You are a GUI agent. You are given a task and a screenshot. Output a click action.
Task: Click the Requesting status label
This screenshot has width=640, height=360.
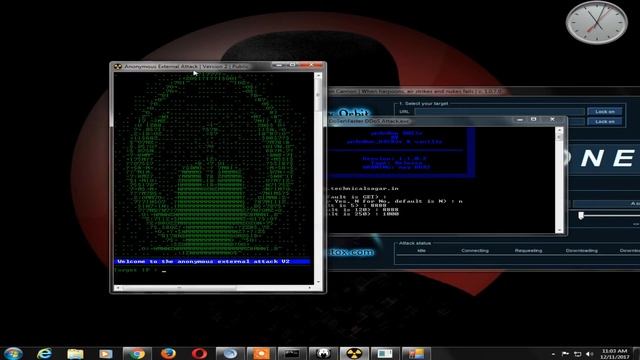pyautogui.click(x=528, y=251)
